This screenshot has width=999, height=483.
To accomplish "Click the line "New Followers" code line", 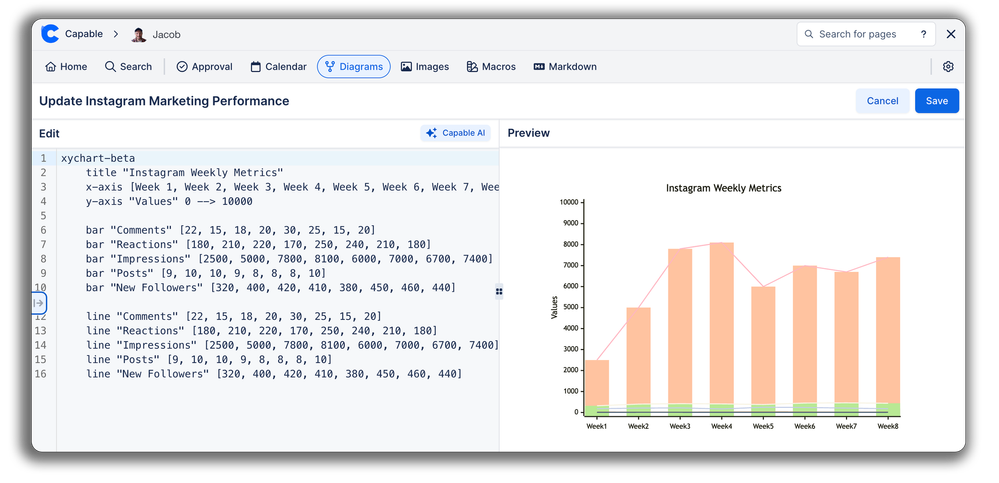I will (x=274, y=374).
